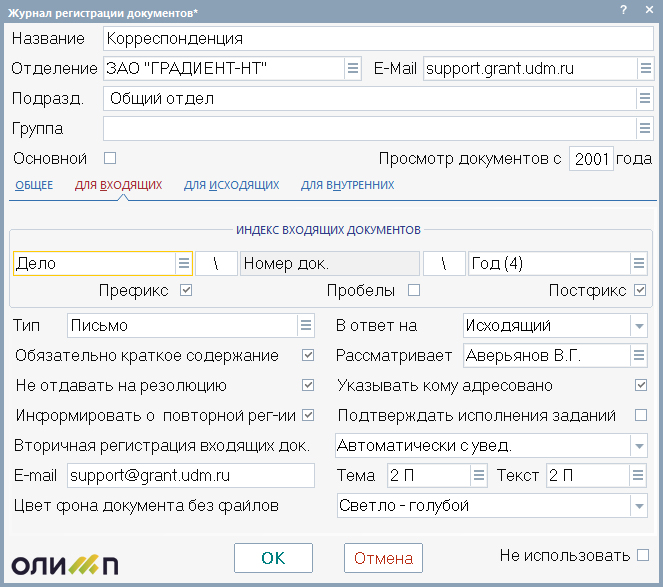This screenshot has width=663, height=587.
Task: Click the help question mark icon
Action: click(624, 10)
